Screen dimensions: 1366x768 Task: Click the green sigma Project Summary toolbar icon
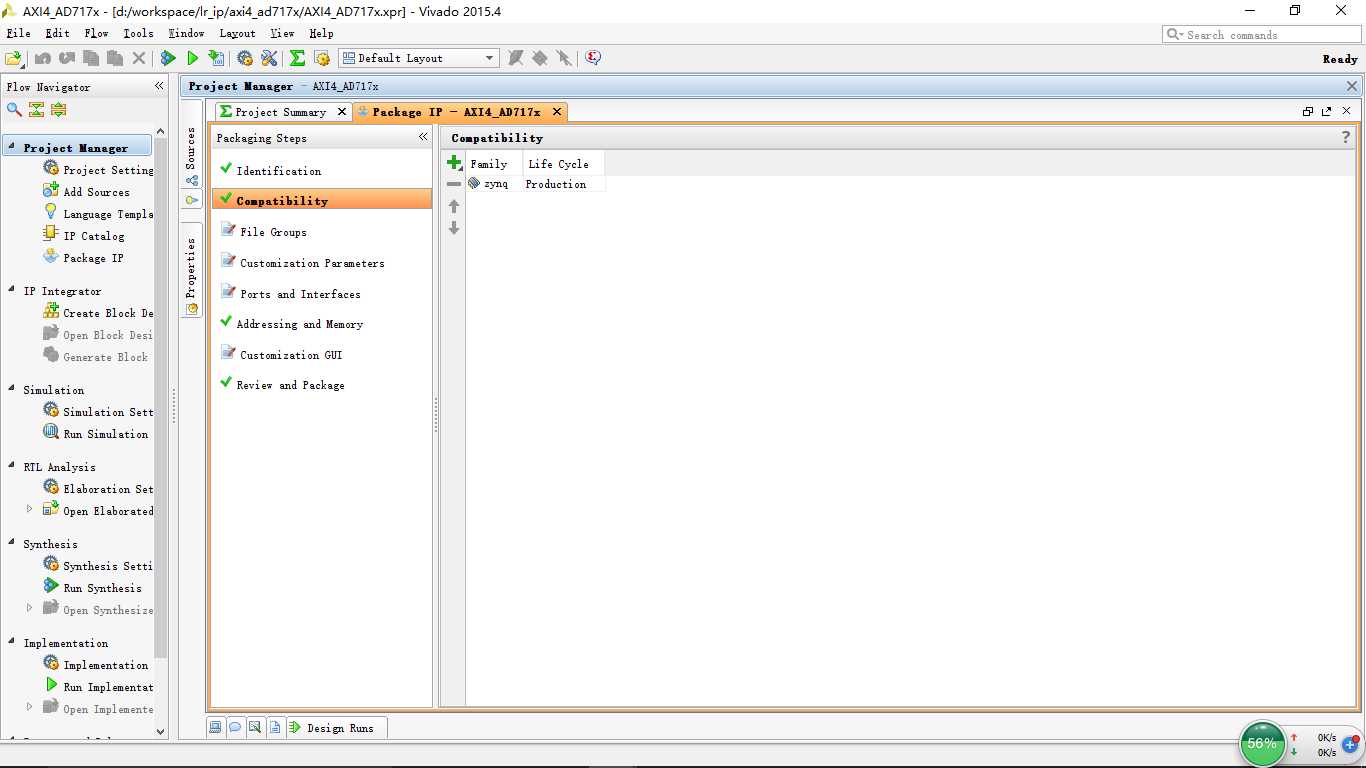coord(297,58)
